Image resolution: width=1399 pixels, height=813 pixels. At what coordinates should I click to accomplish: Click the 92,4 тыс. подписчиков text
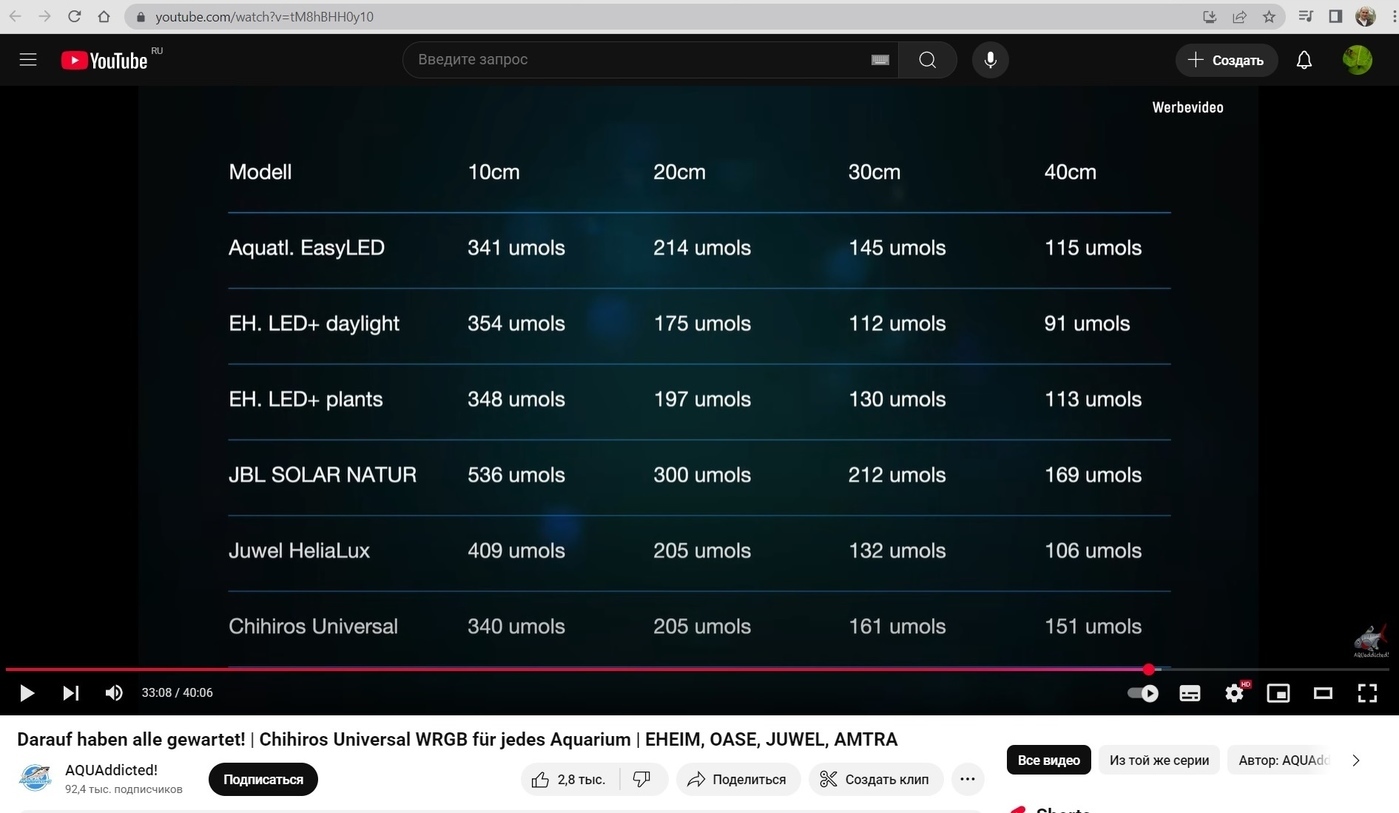click(124, 789)
